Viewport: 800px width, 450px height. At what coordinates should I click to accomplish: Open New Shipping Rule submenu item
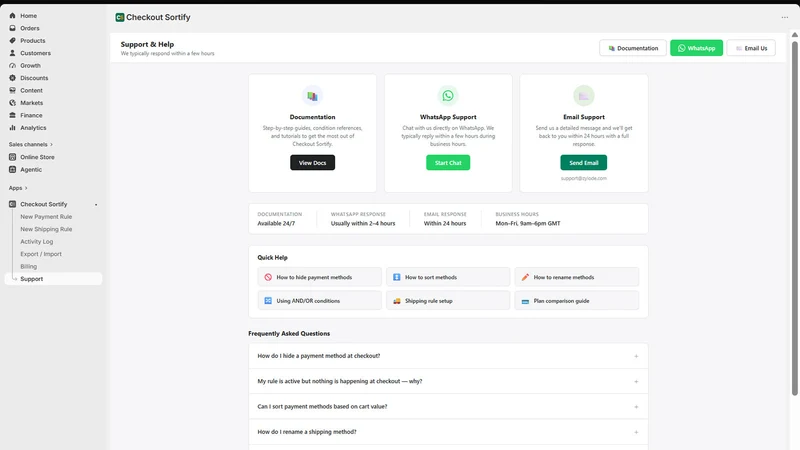tap(46, 229)
